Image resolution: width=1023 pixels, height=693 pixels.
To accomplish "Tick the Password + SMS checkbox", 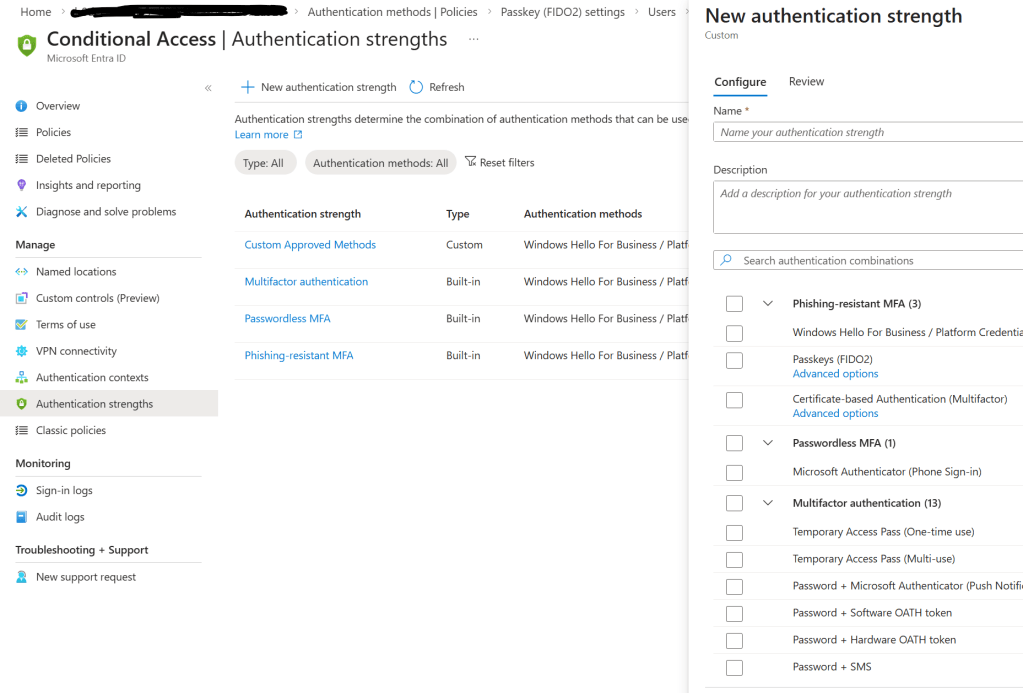I will 734,667.
